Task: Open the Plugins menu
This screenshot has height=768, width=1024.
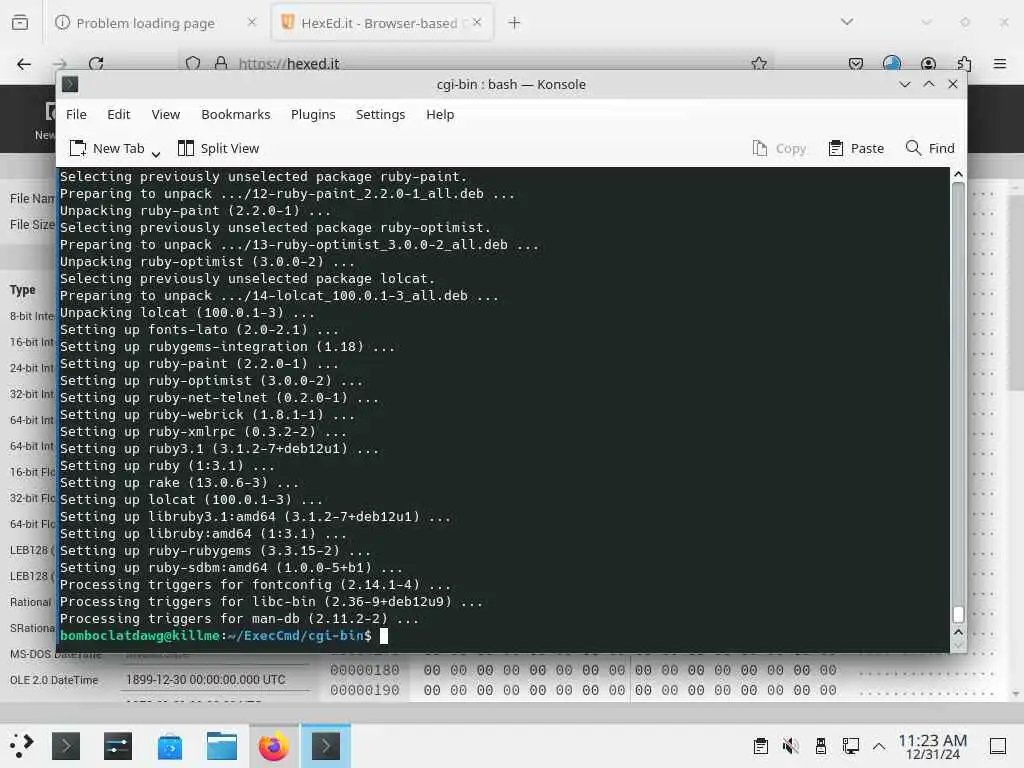Action: tap(313, 114)
